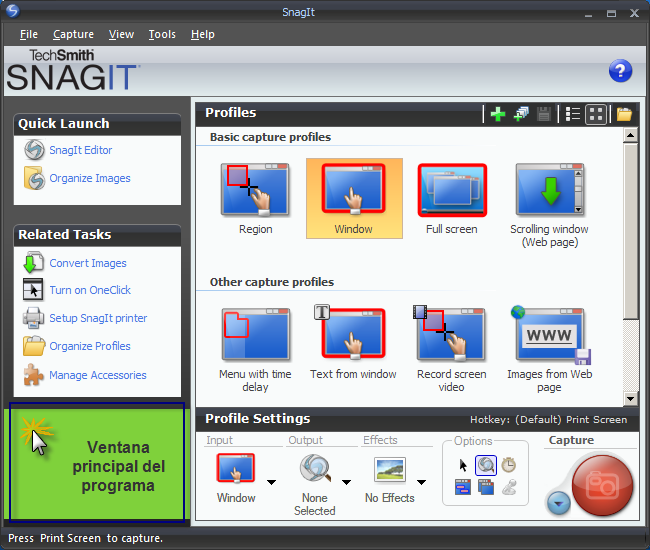650x550 pixels.
Task: Open the Input dropdown arrow
Action: tap(272, 482)
